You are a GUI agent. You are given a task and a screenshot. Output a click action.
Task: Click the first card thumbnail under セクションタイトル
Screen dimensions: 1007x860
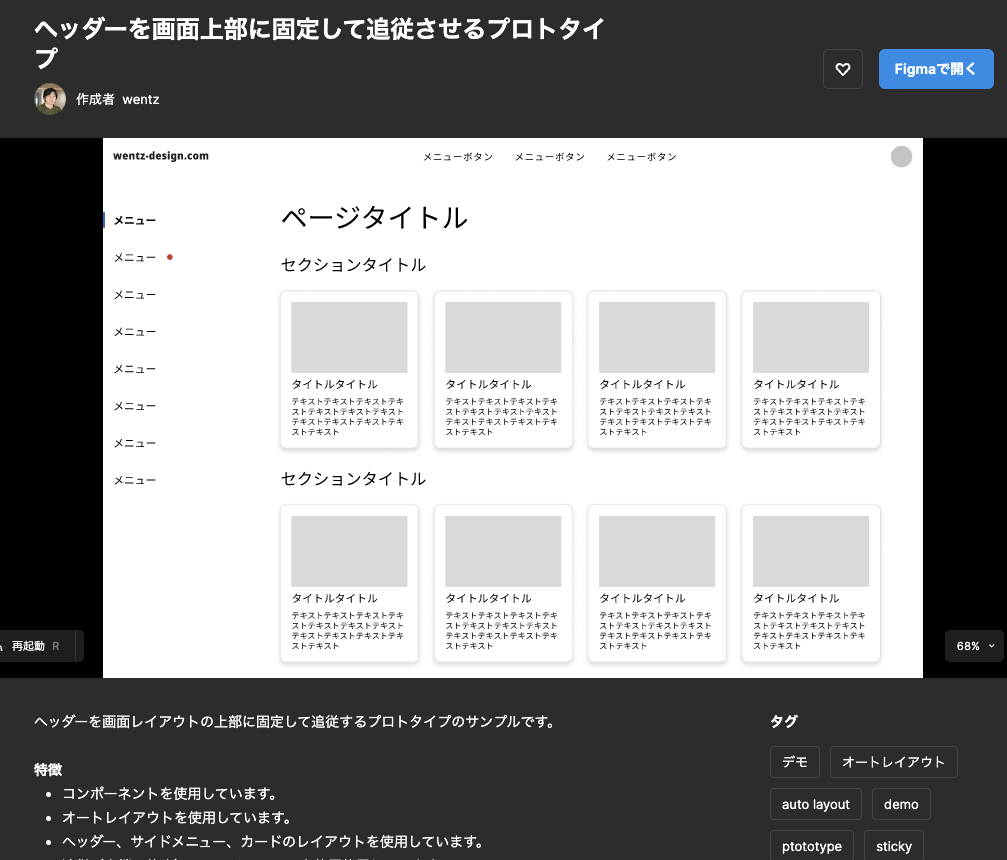349,337
